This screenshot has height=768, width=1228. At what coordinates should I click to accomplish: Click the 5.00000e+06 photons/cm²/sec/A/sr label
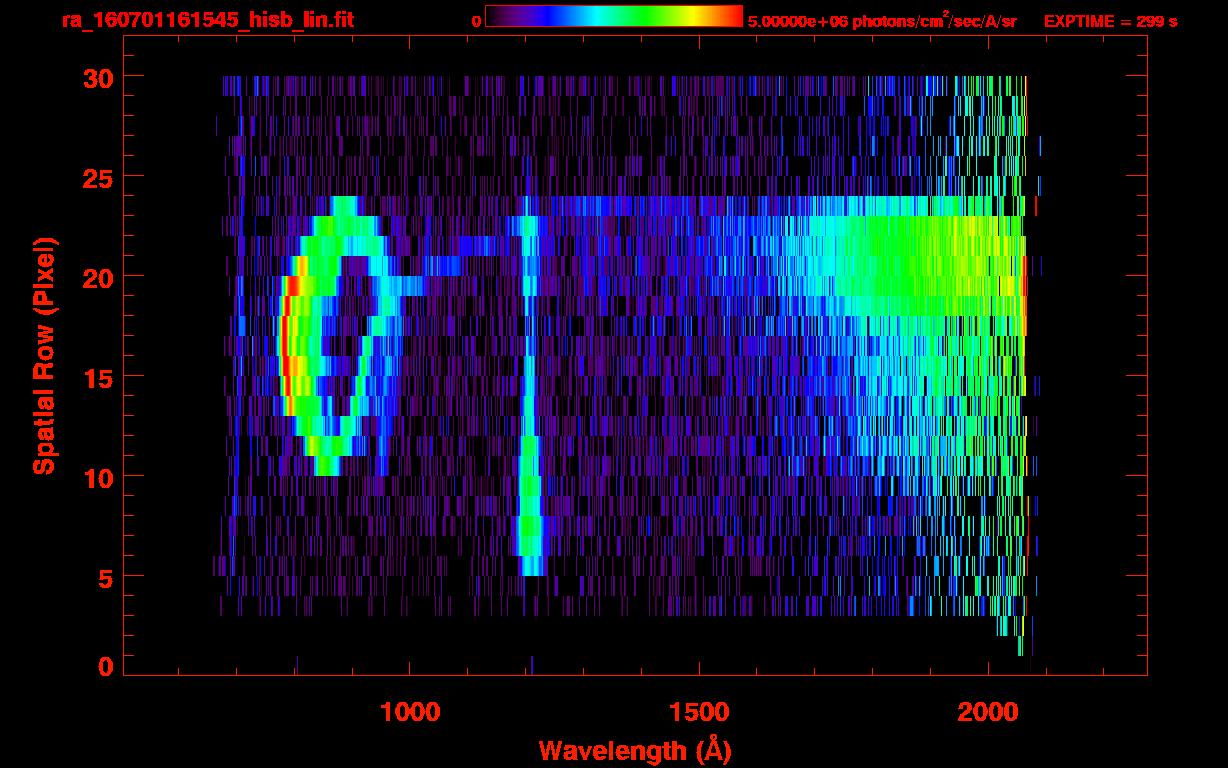(882, 20)
